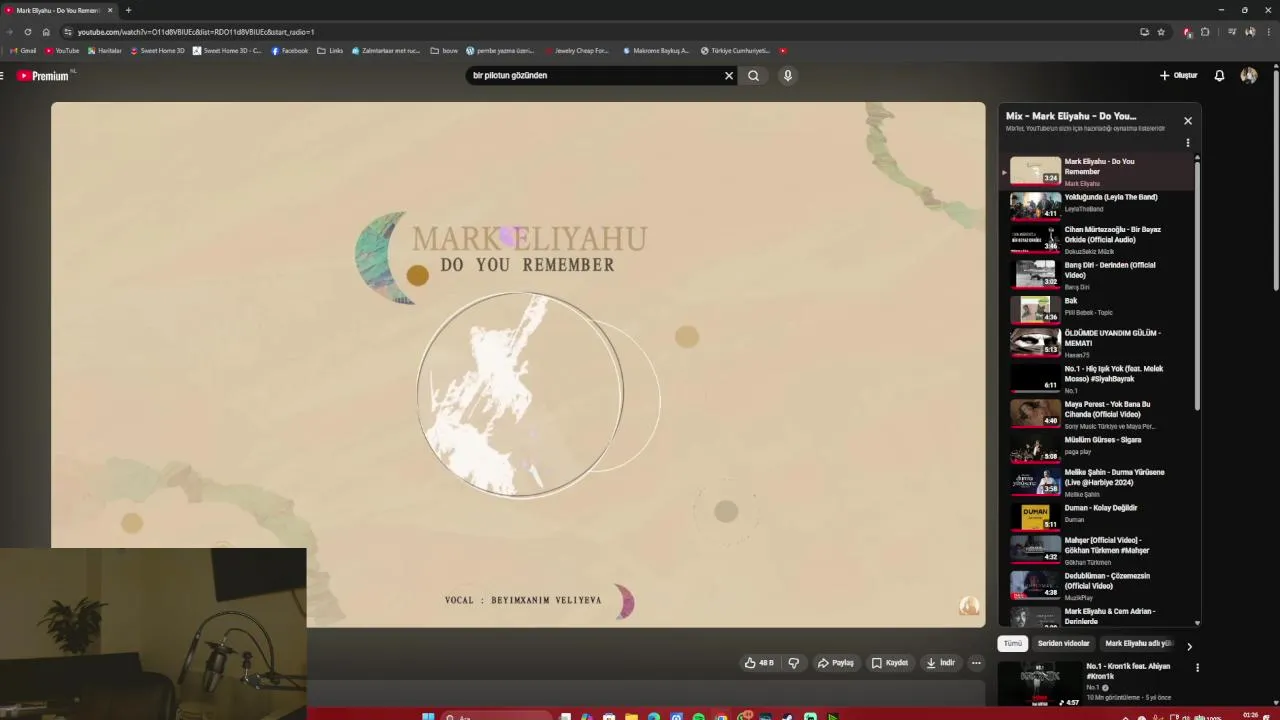Open Haritalar bookmark

point(105,50)
